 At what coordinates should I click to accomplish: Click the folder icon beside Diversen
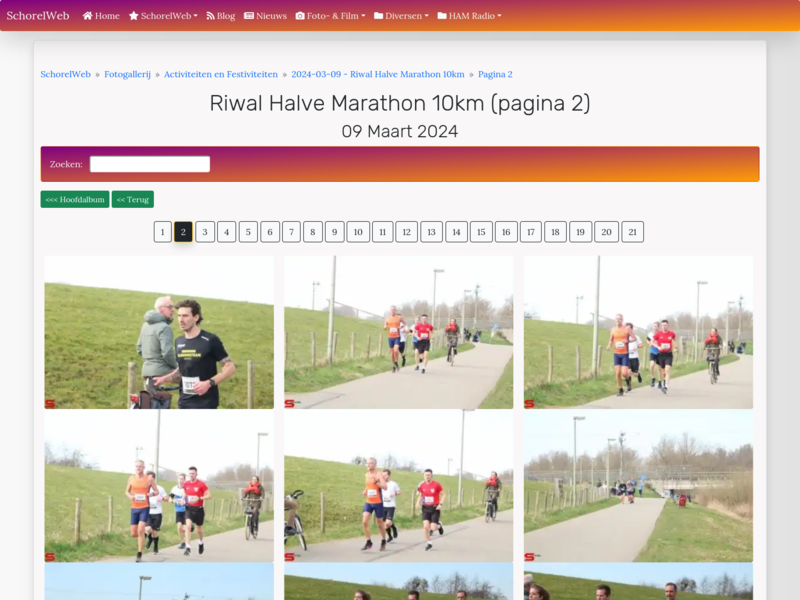pos(379,16)
